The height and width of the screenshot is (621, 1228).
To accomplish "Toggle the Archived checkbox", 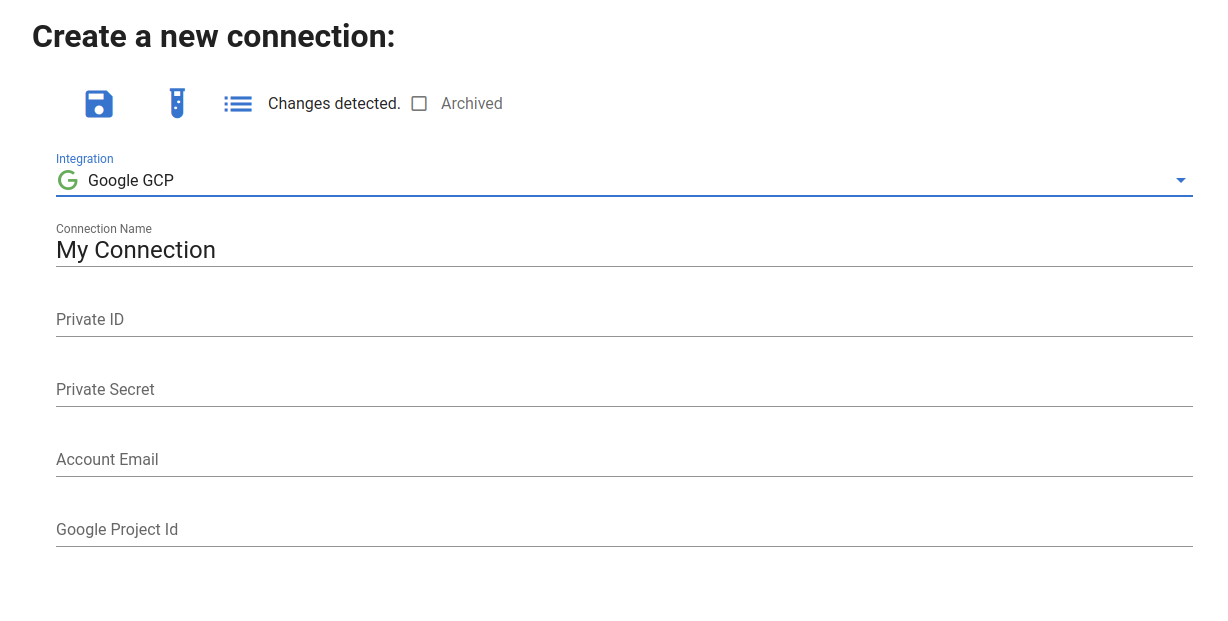I will [x=419, y=104].
